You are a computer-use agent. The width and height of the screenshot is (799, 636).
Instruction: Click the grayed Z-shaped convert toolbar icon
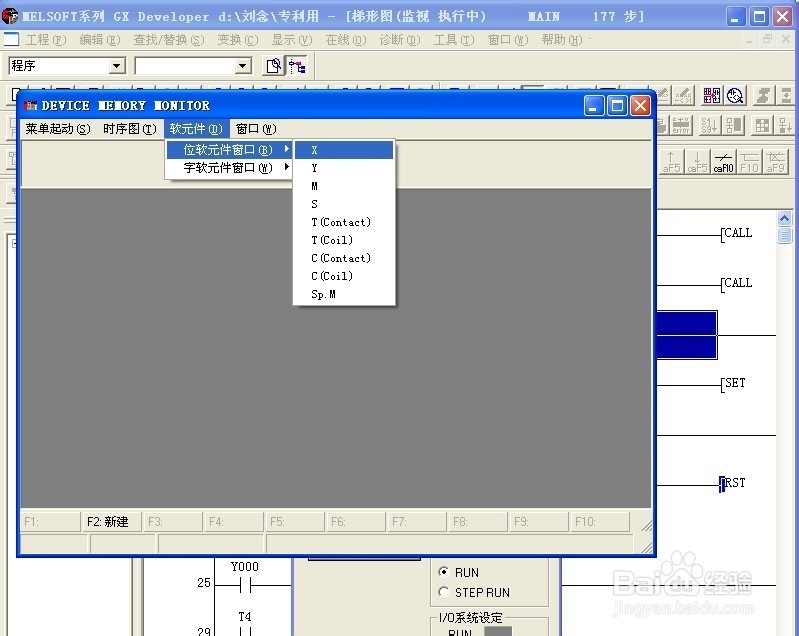(762, 95)
